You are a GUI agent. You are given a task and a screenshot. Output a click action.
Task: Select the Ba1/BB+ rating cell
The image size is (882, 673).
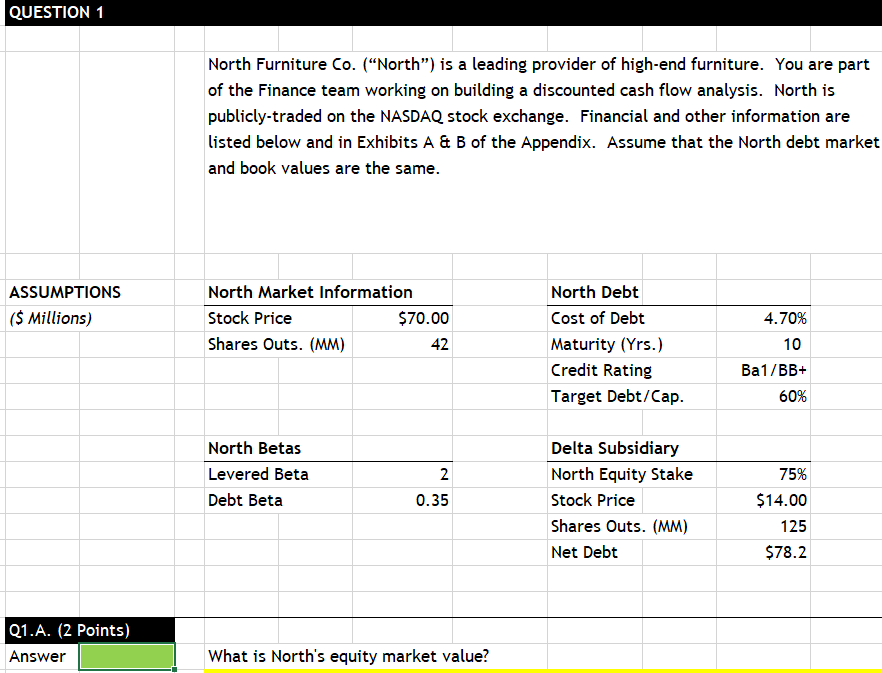[774, 370]
